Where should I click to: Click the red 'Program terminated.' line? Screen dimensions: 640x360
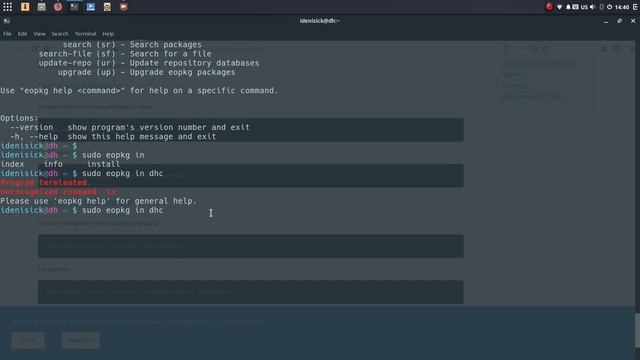click(x=45, y=182)
